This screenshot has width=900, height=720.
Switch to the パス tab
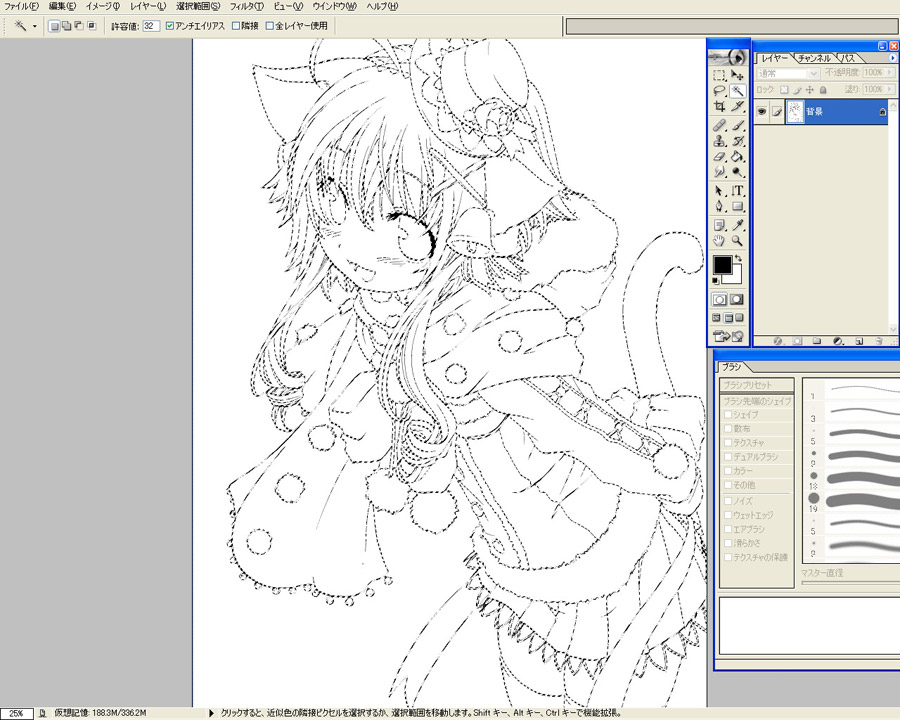click(x=849, y=58)
